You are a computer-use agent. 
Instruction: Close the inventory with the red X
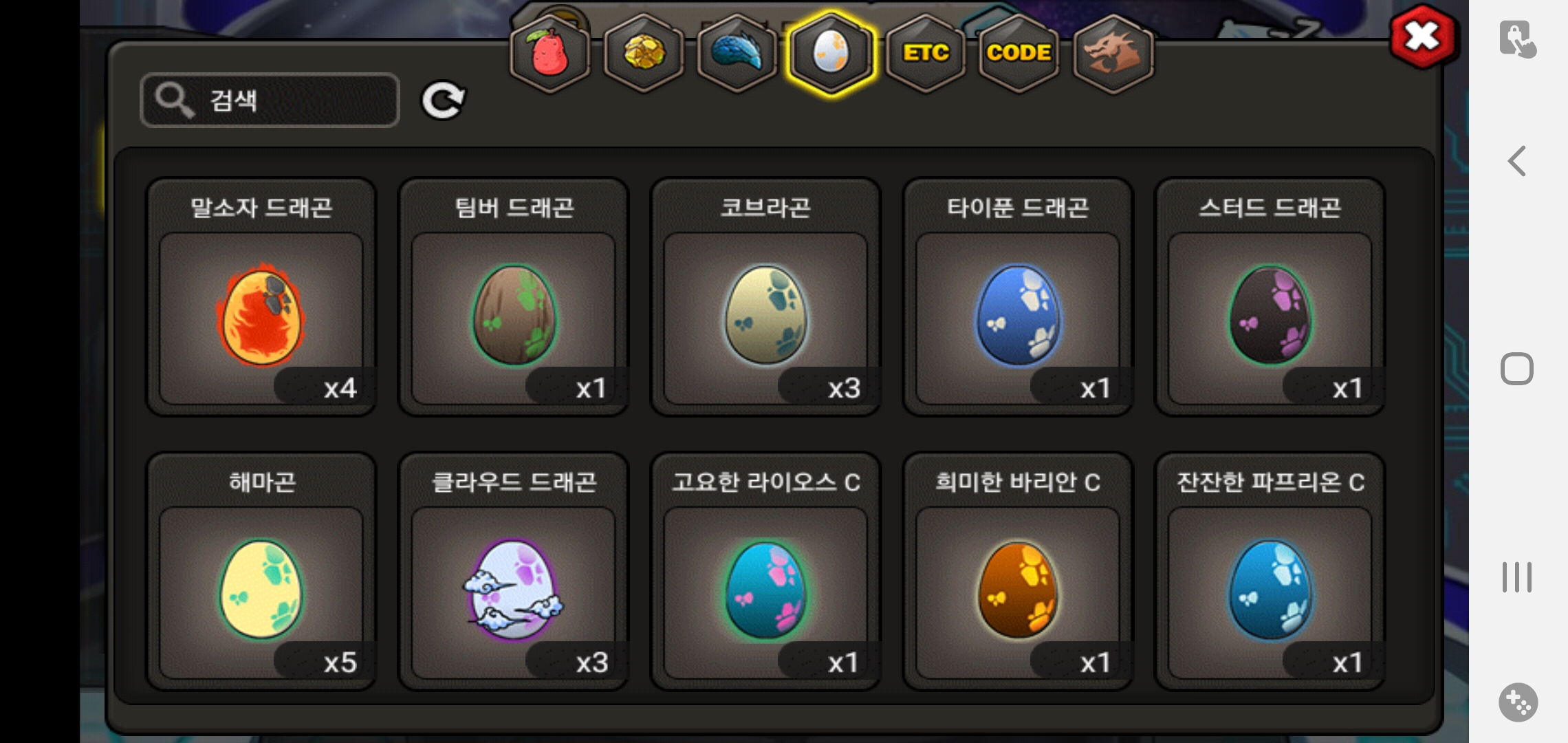tap(1422, 37)
